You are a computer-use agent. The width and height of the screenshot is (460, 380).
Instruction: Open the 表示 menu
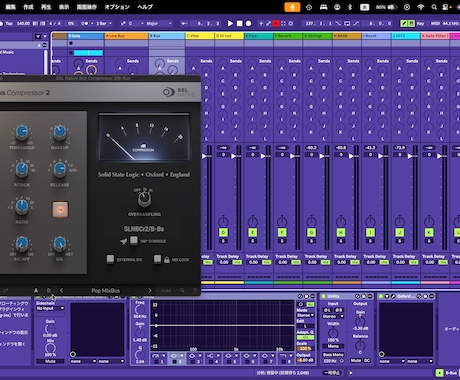tap(64, 7)
